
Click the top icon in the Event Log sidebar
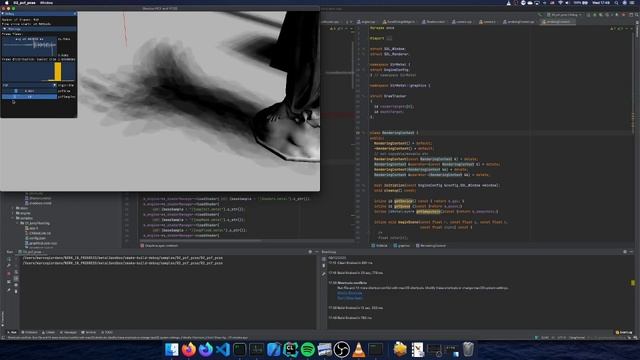tap(324, 259)
